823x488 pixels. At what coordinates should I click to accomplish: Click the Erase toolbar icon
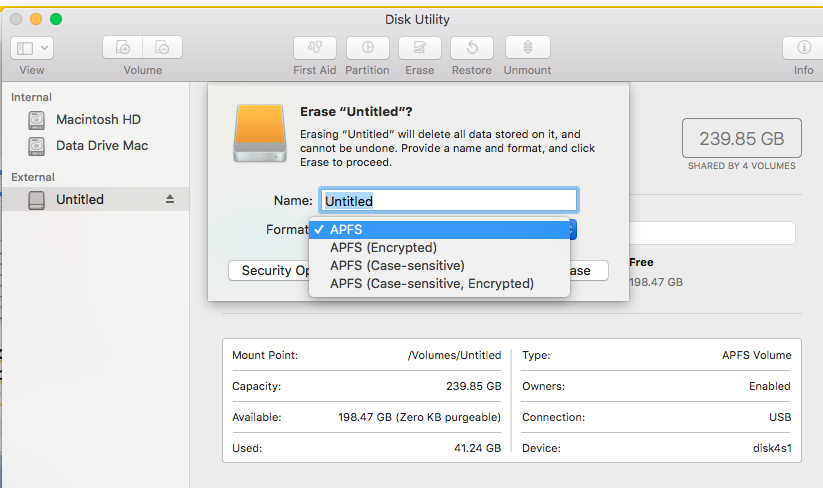click(420, 48)
